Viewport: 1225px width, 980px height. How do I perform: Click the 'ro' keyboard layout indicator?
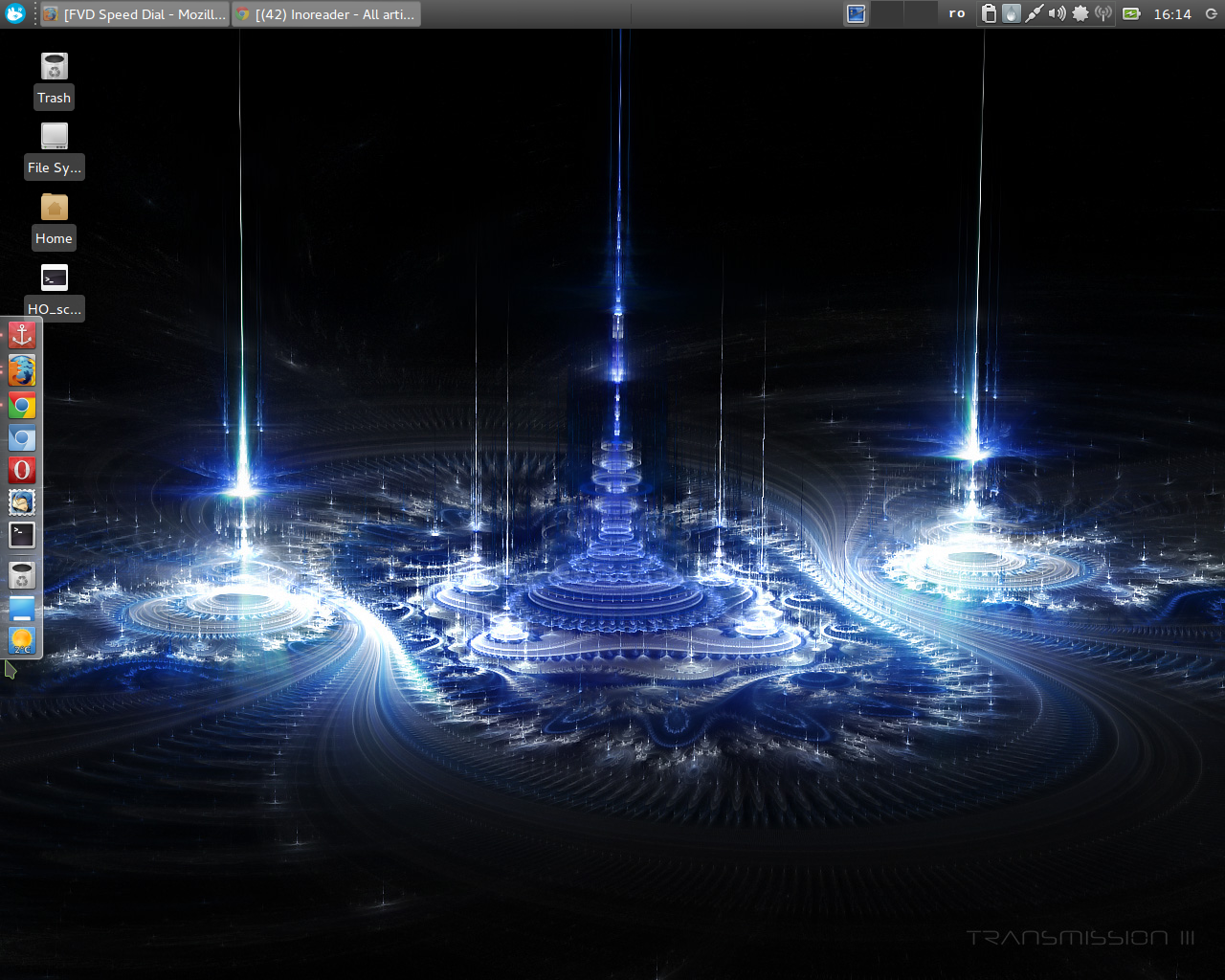point(957,13)
